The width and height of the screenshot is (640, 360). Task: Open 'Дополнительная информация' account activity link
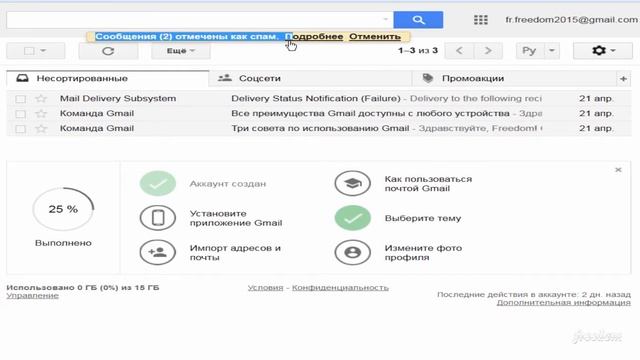pyautogui.click(x=564, y=303)
